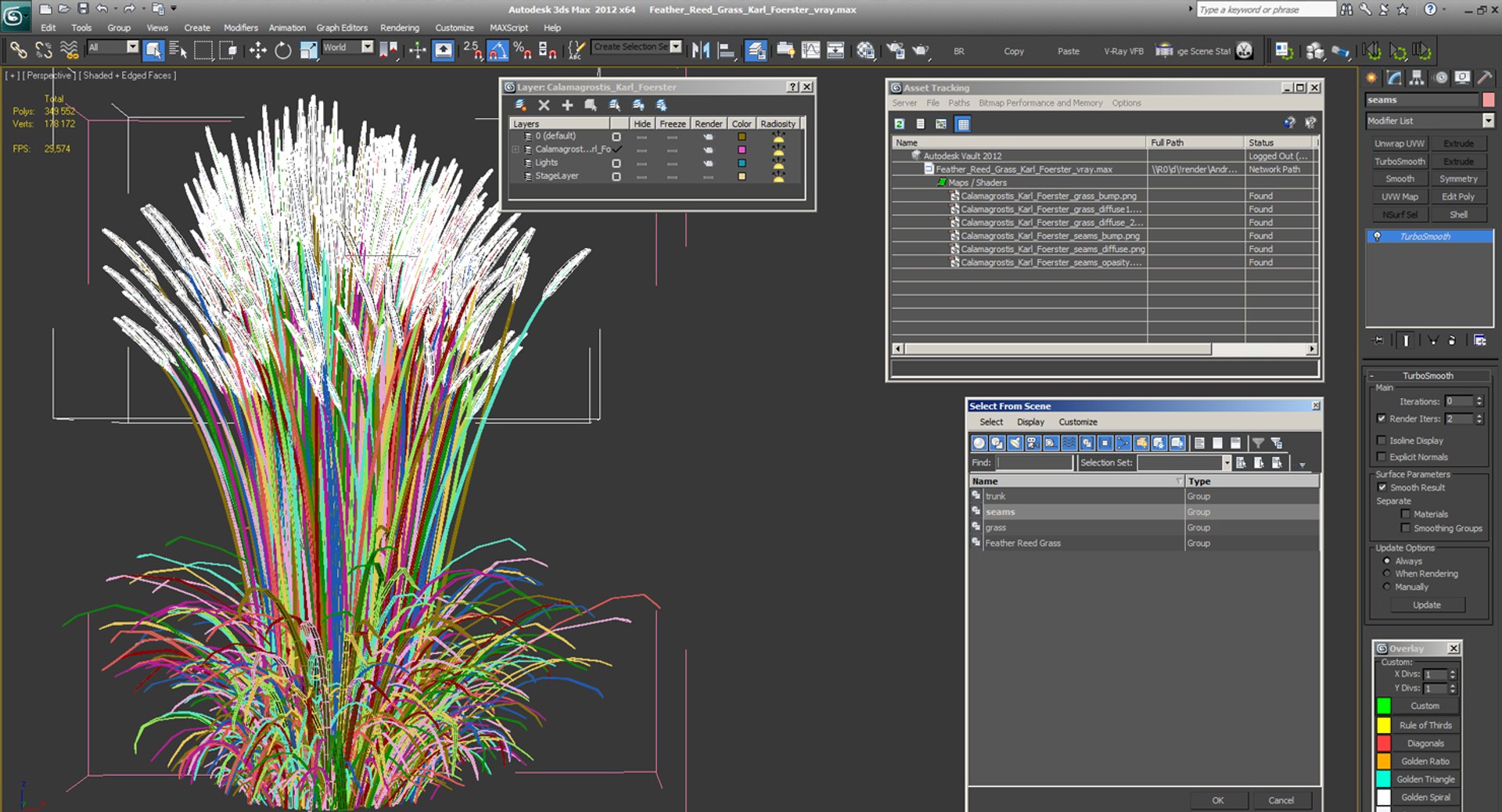Activate Select and Move tool
Viewport: 1502px width, 812px height.
pyautogui.click(x=257, y=51)
